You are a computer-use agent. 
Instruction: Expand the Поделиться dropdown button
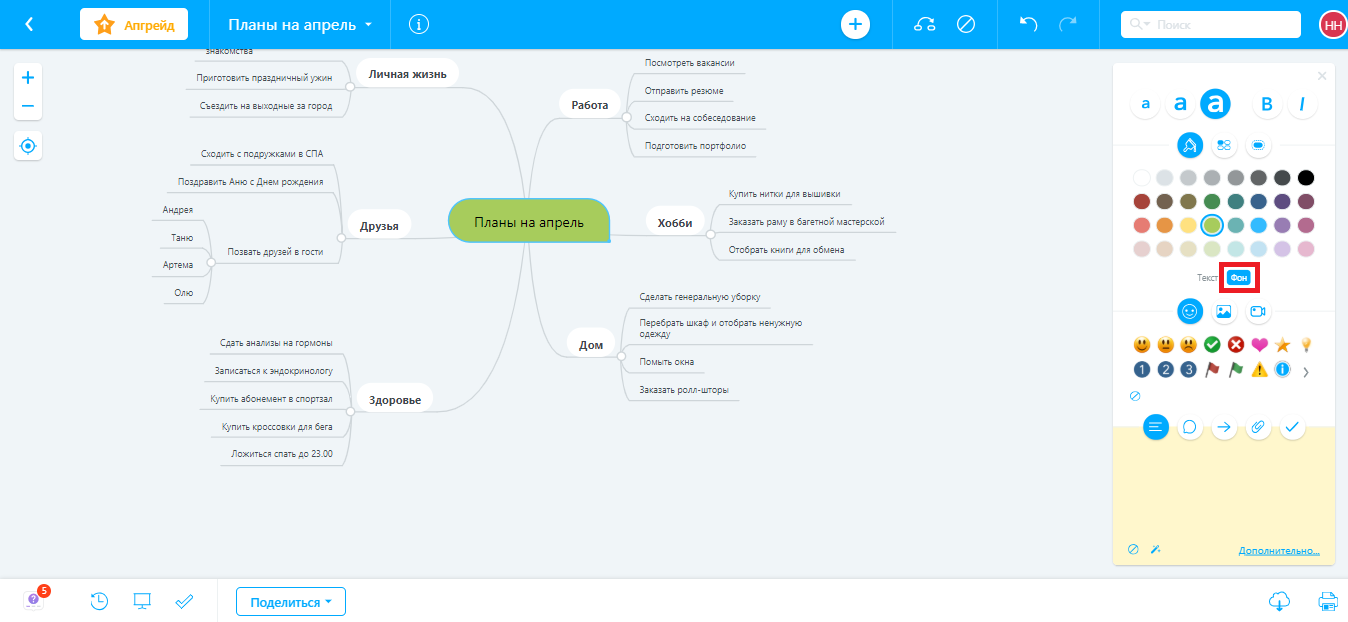(291, 602)
